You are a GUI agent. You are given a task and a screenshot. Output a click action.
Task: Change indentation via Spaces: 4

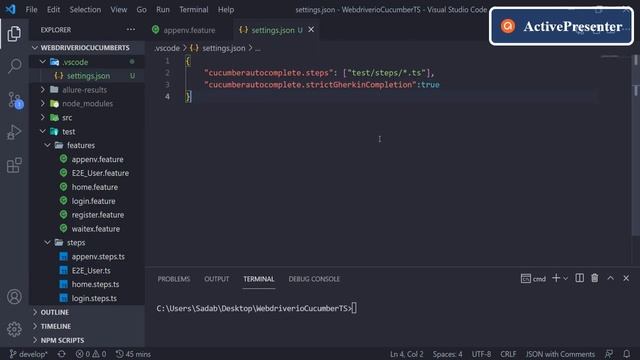coord(447,354)
